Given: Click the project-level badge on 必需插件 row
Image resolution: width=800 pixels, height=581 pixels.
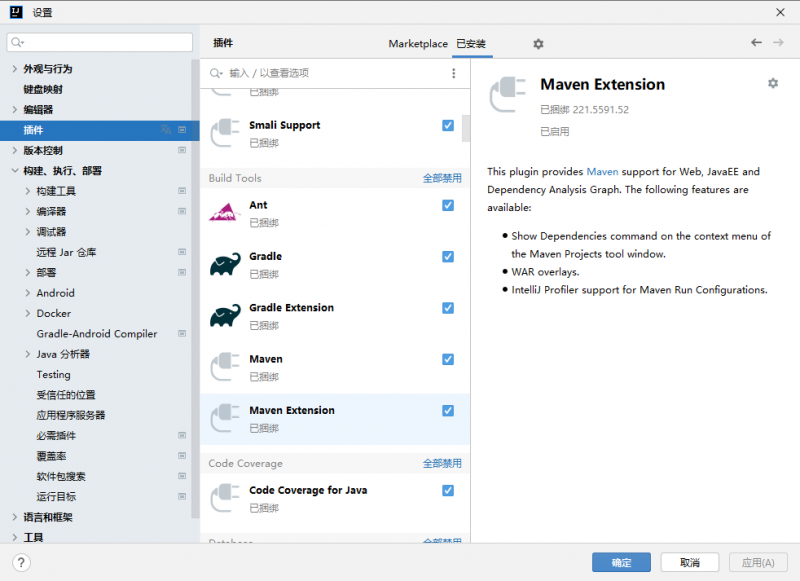Looking at the screenshot, I should coord(182,436).
